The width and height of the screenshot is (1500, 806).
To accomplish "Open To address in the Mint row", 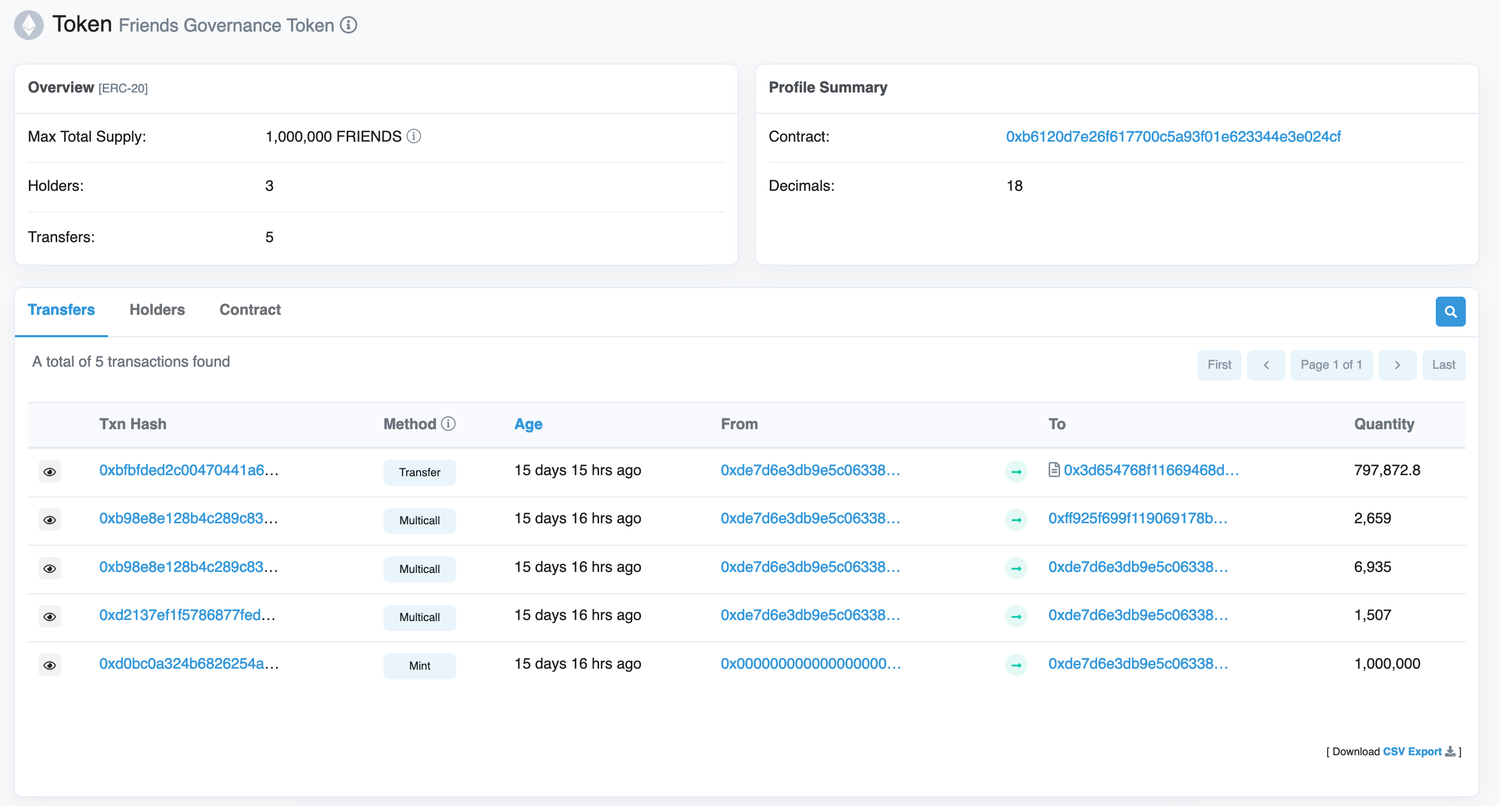I will [1138, 663].
